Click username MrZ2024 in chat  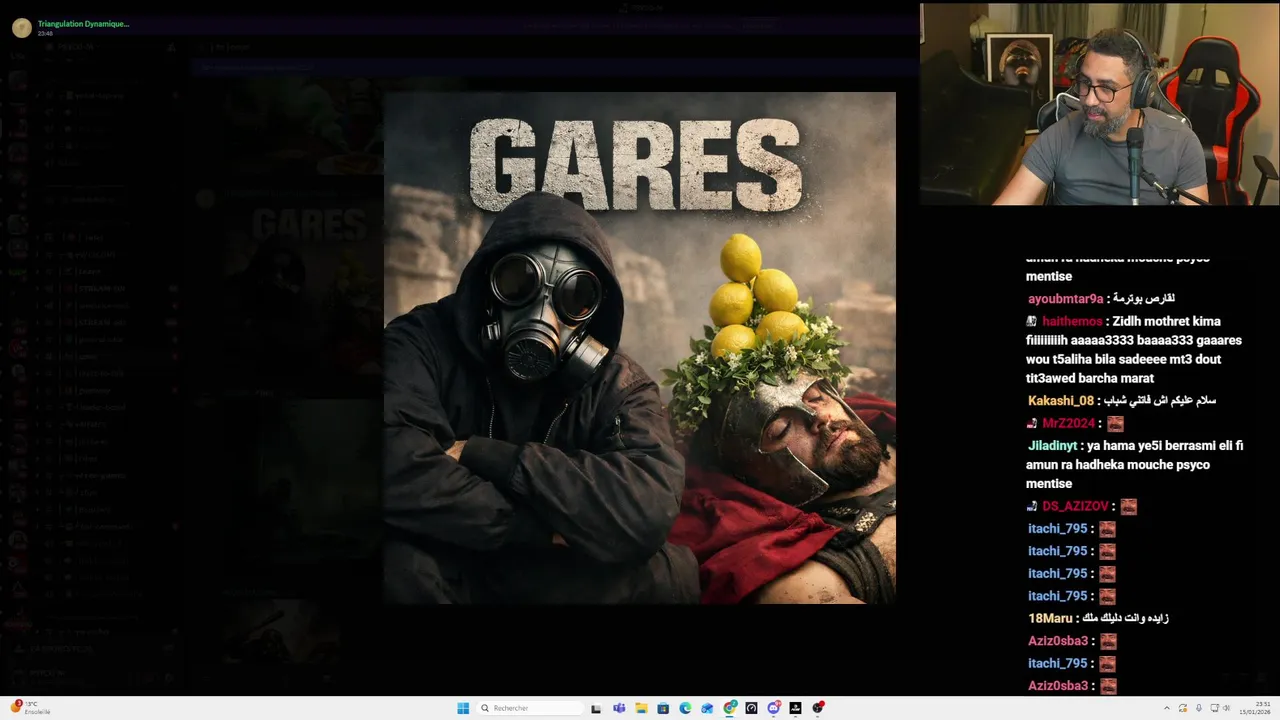1068,424
